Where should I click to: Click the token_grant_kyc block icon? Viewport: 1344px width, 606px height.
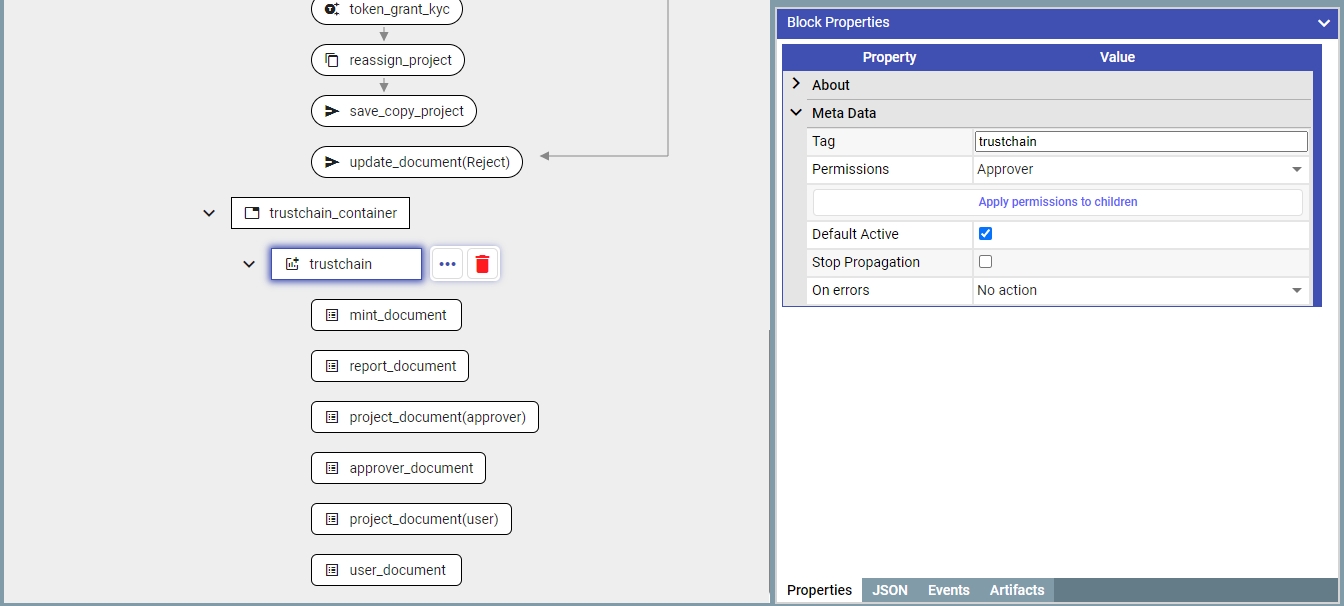[x=332, y=9]
